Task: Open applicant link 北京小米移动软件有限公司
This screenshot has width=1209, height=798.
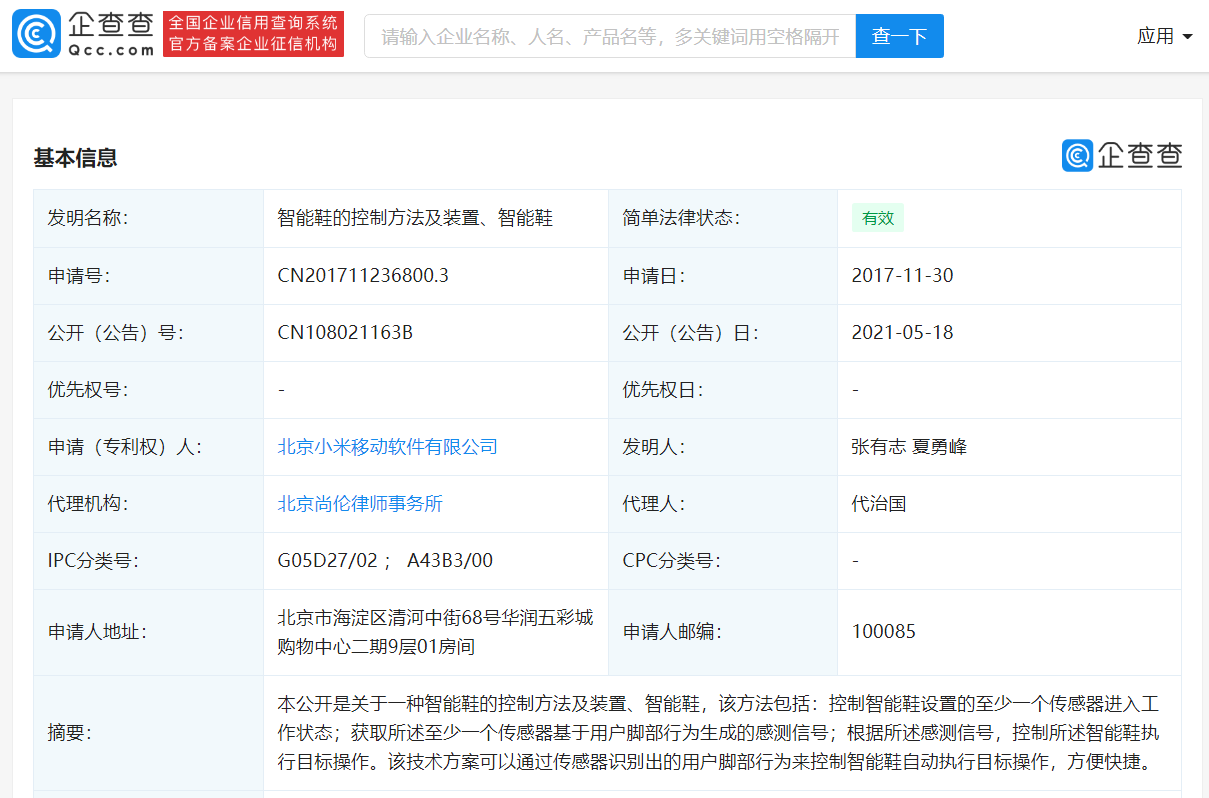Action: [x=387, y=447]
